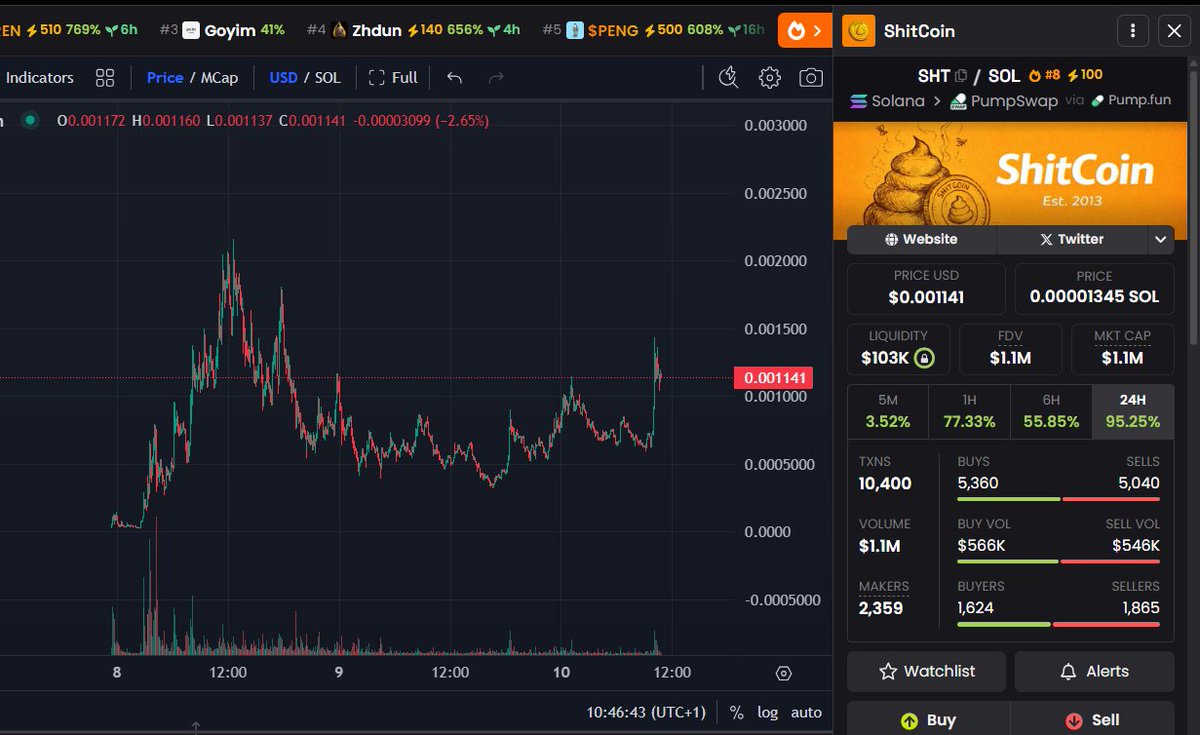The width and height of the screenshot is (1200, 735).
Task: Click the TXNS 10,400 value
Action: pyautogui.click(x=885, y=484)
